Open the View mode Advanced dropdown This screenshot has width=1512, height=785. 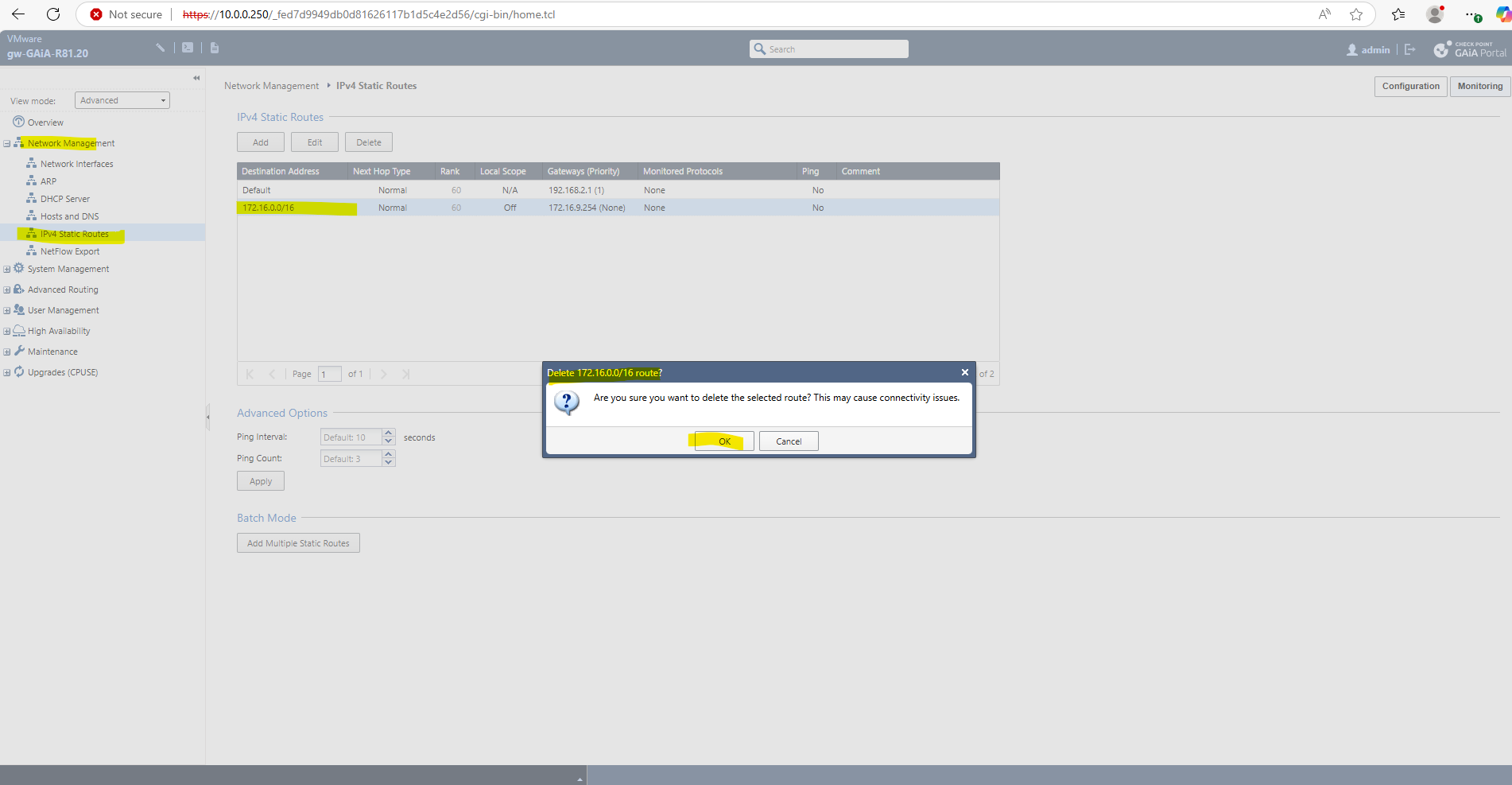pos(122,100)
